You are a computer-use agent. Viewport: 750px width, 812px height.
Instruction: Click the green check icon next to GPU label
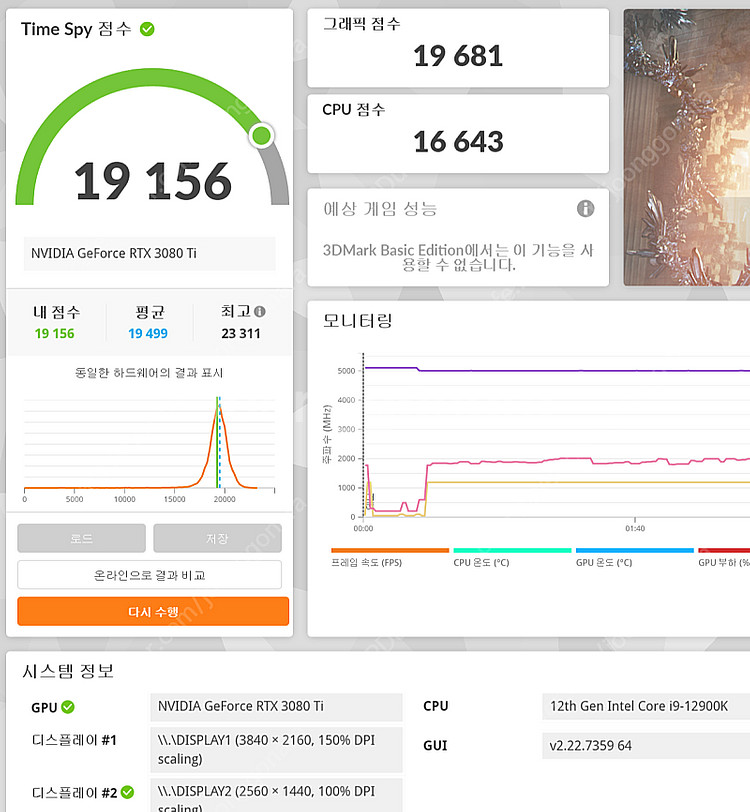(68, 707)
